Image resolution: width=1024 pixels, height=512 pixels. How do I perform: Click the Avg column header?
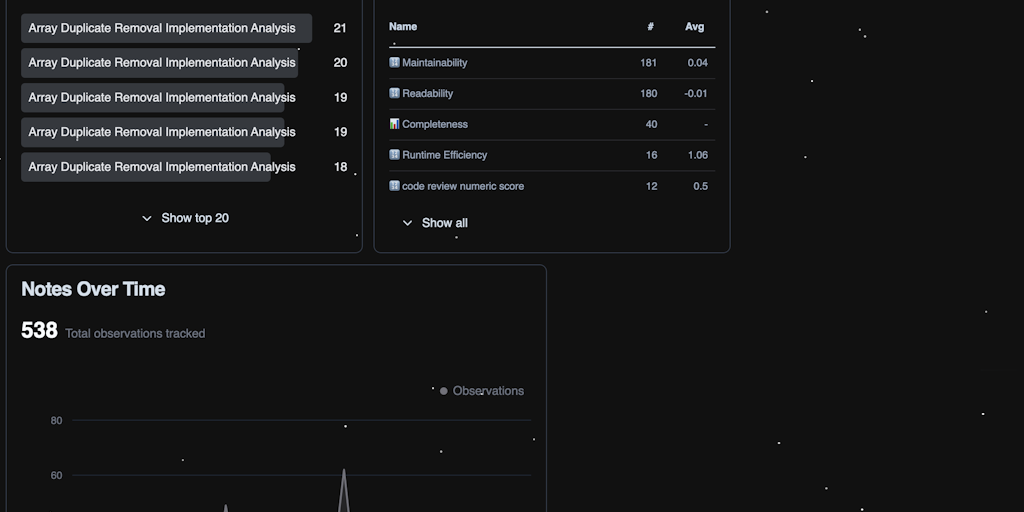(x=694, y=27)
